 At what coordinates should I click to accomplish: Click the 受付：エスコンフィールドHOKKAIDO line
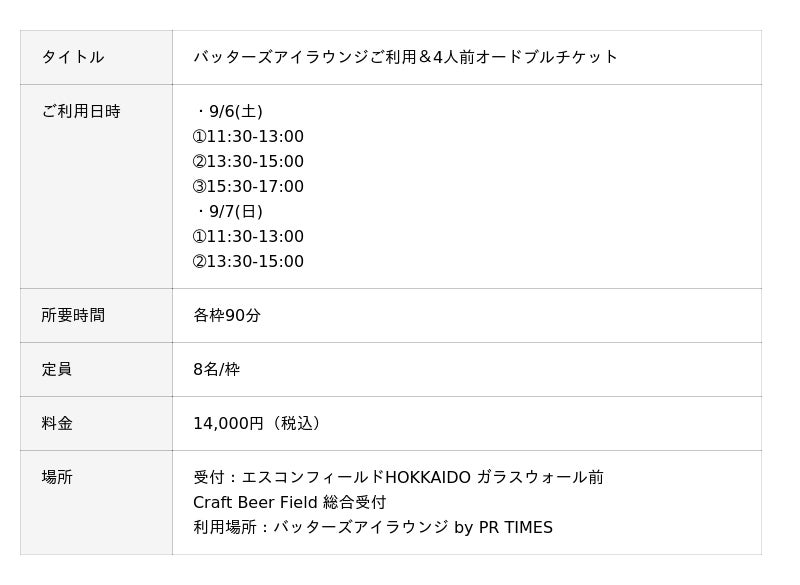398,477
